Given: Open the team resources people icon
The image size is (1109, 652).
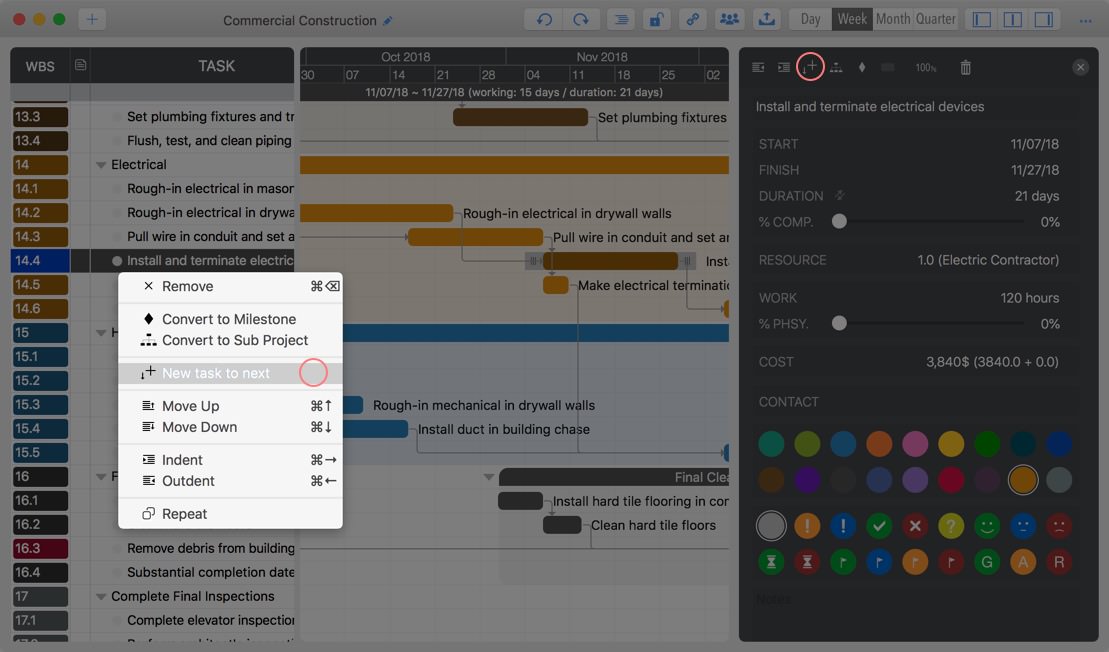Looking at the screenshot, I should pyautogui.click(x=730, y=19).
